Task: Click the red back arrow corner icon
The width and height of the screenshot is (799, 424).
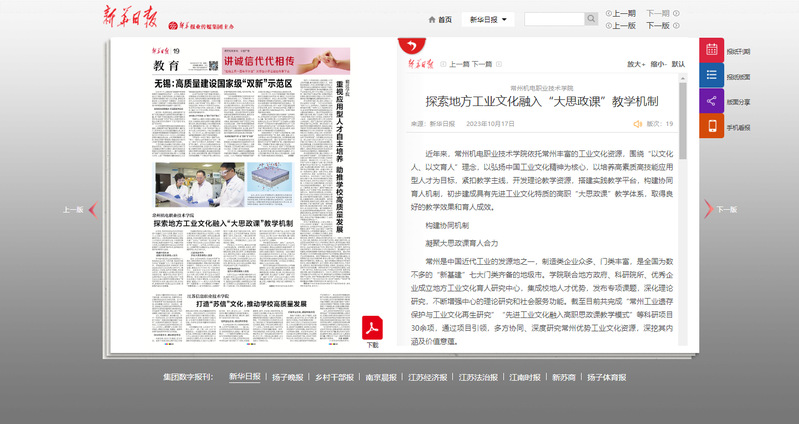Action: point(410,46)
